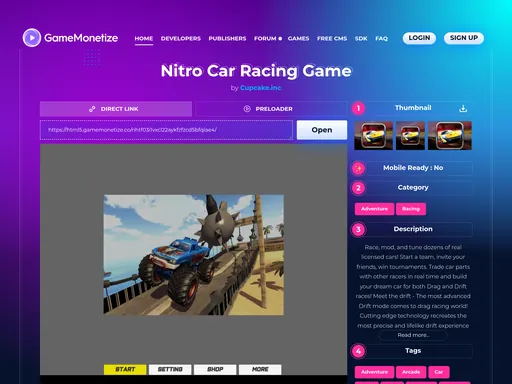Click the Preloader play-circle icon

click(247, 109)
